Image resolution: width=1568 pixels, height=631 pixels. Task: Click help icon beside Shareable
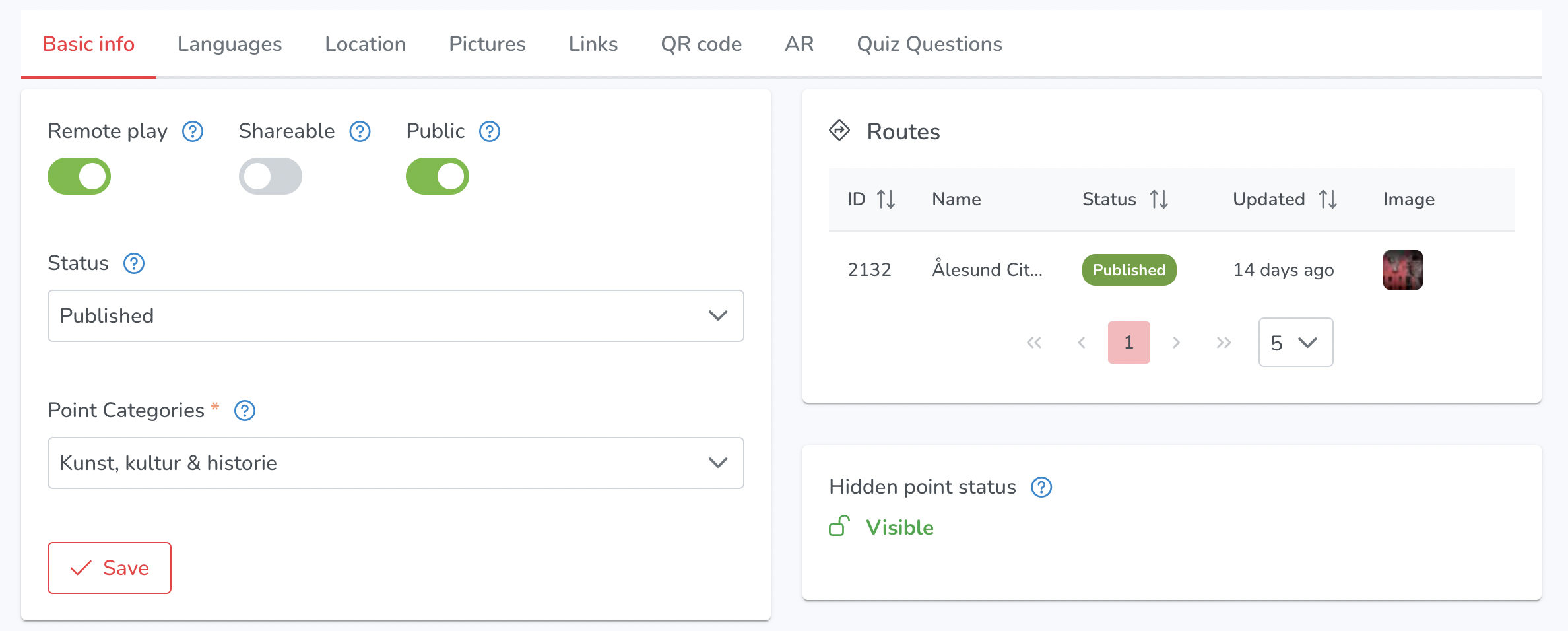pos(360,131)
